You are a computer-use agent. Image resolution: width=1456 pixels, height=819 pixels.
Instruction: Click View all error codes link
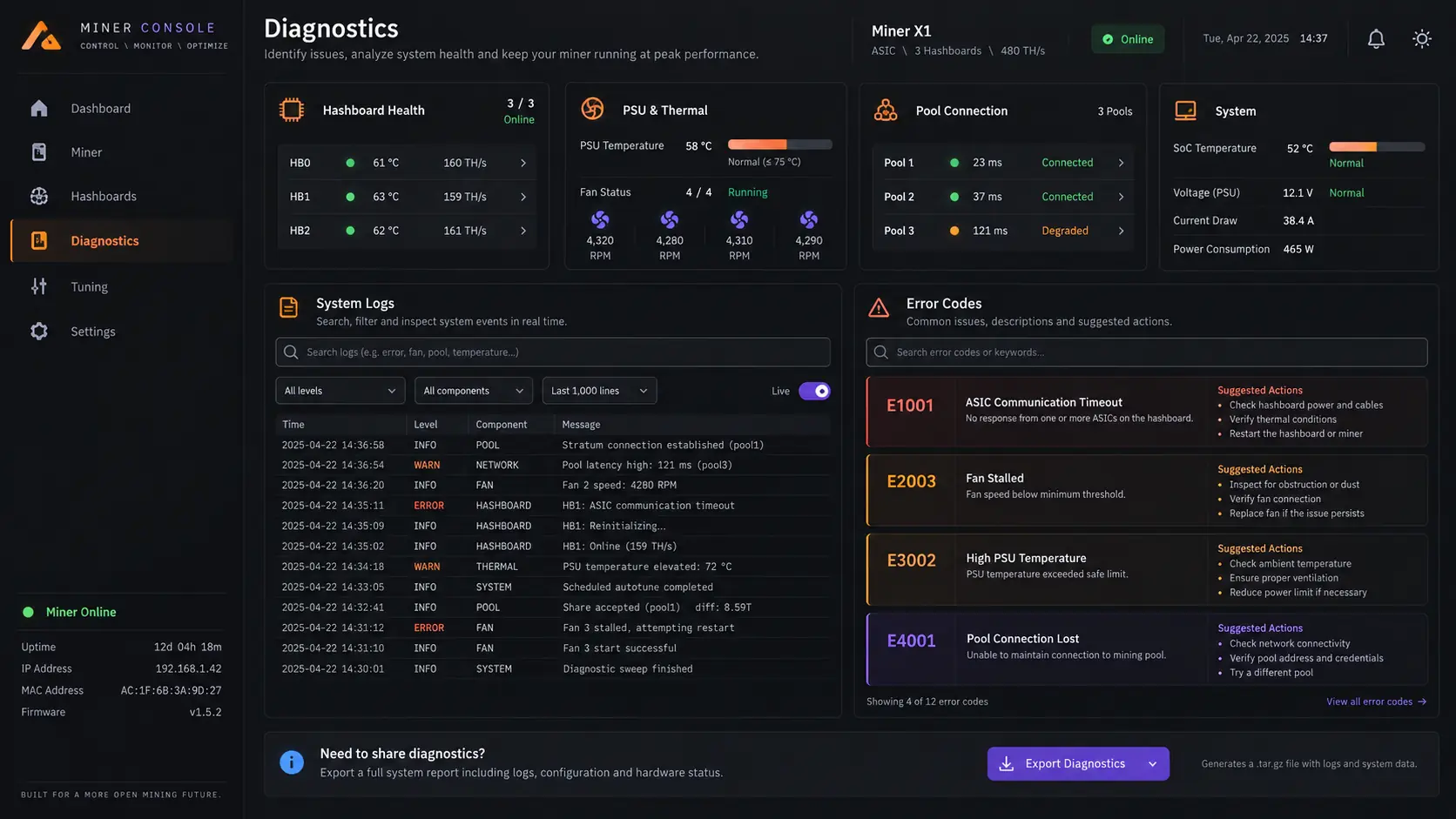pyautogui.click(x=1376, y=702)
